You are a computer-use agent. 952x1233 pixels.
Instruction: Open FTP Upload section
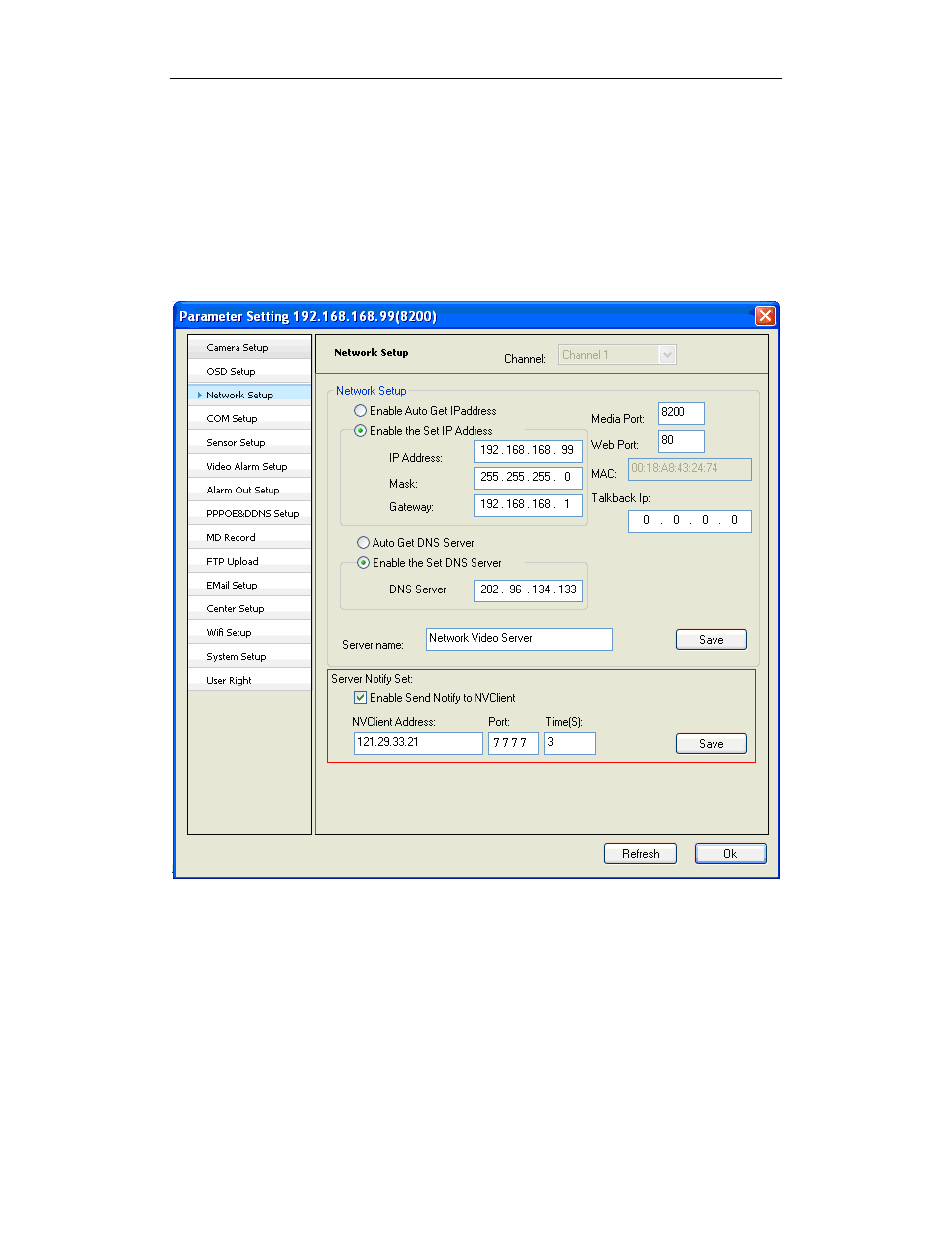click(249, 562)
